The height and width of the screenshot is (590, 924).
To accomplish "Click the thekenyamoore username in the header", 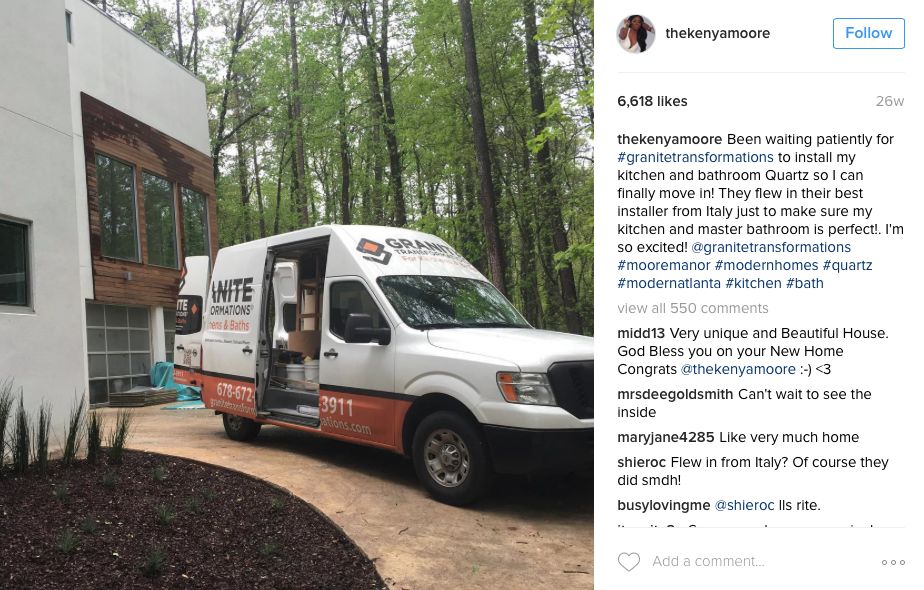I will point(717,34).
